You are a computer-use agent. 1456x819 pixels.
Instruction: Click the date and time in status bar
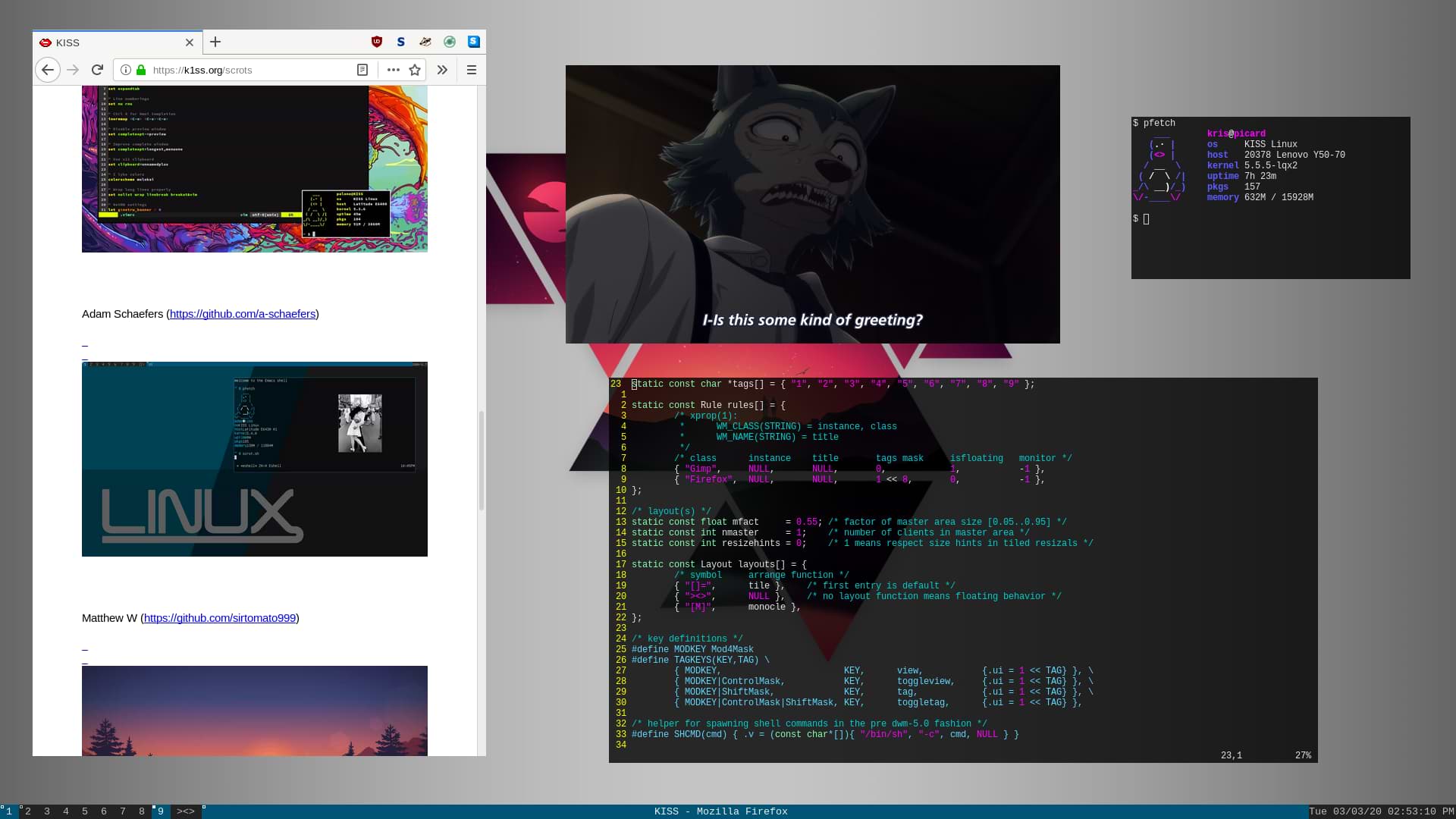[x=1382, y=811]
